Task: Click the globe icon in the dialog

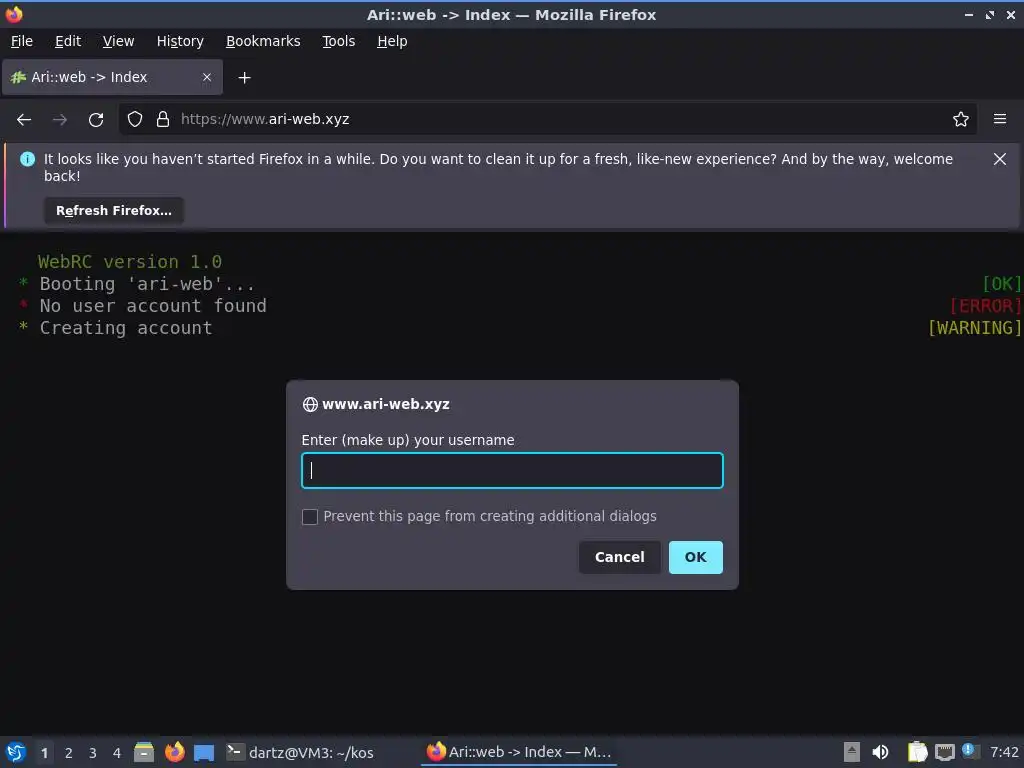Action: [310, 404]
